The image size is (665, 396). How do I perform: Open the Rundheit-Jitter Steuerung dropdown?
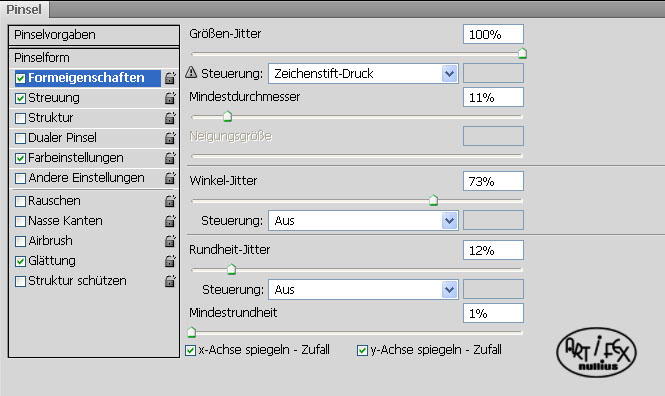[x=363, y=290]
